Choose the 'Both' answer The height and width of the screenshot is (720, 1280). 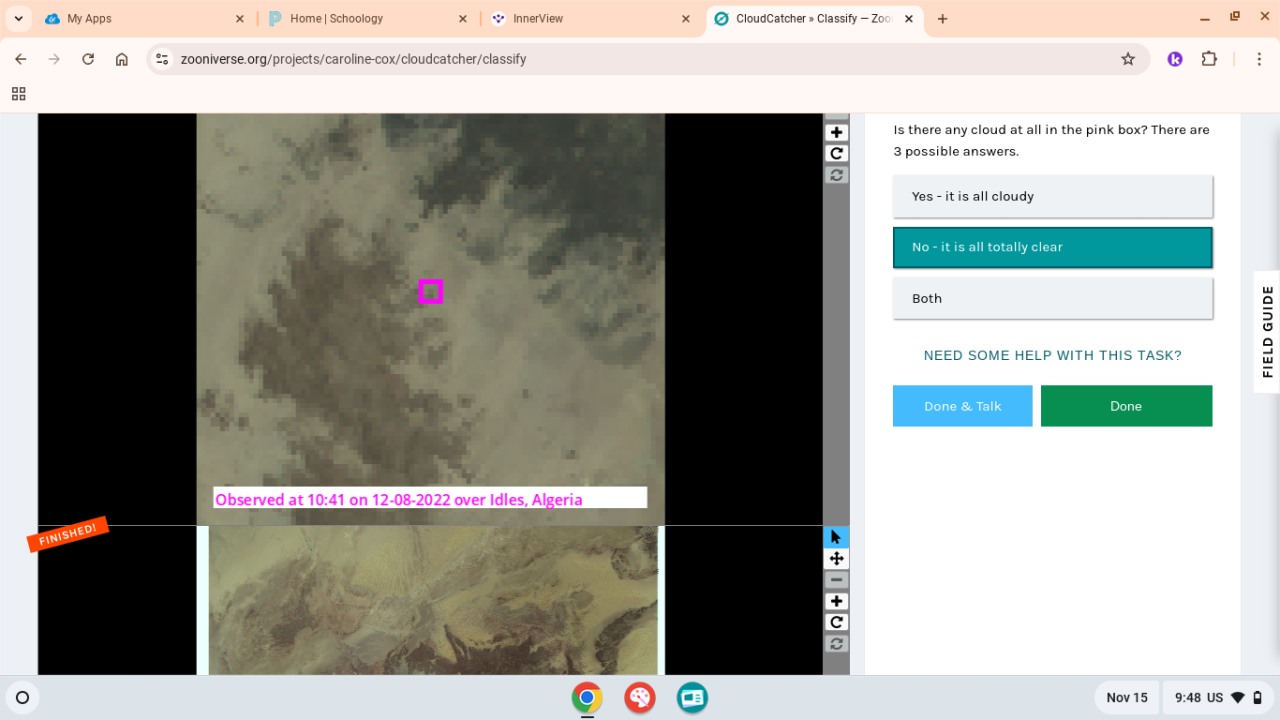coord(1052,298)
